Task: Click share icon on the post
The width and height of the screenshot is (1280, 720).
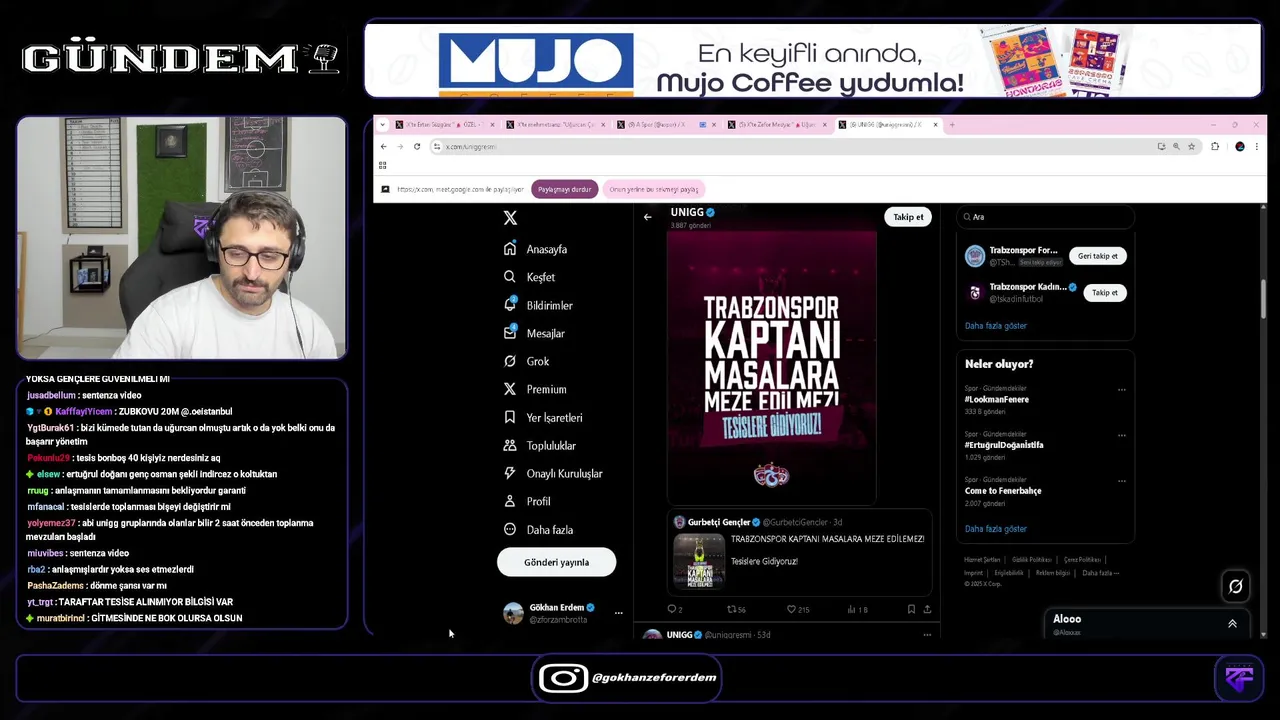Action: point(927,609)
